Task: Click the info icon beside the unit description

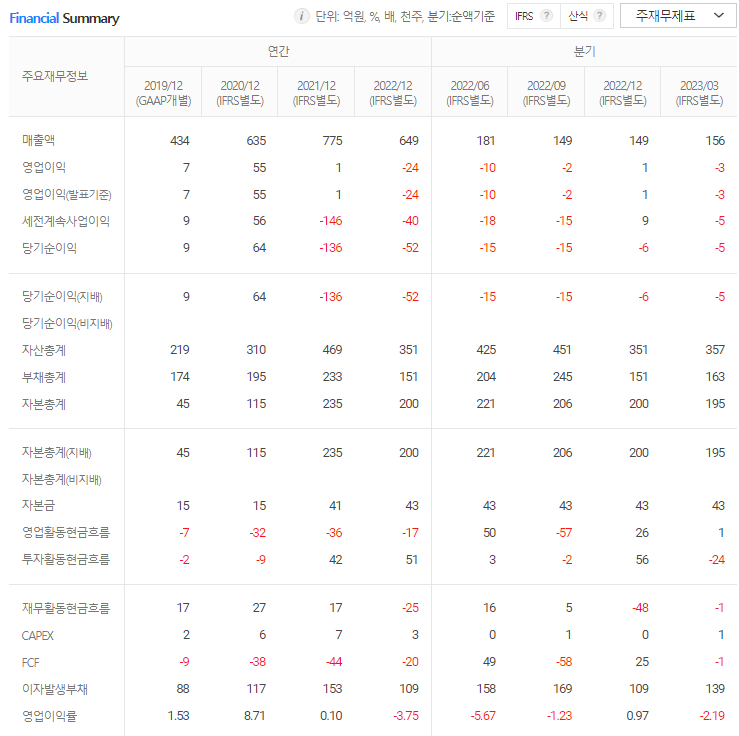Action: click(302, 16)
